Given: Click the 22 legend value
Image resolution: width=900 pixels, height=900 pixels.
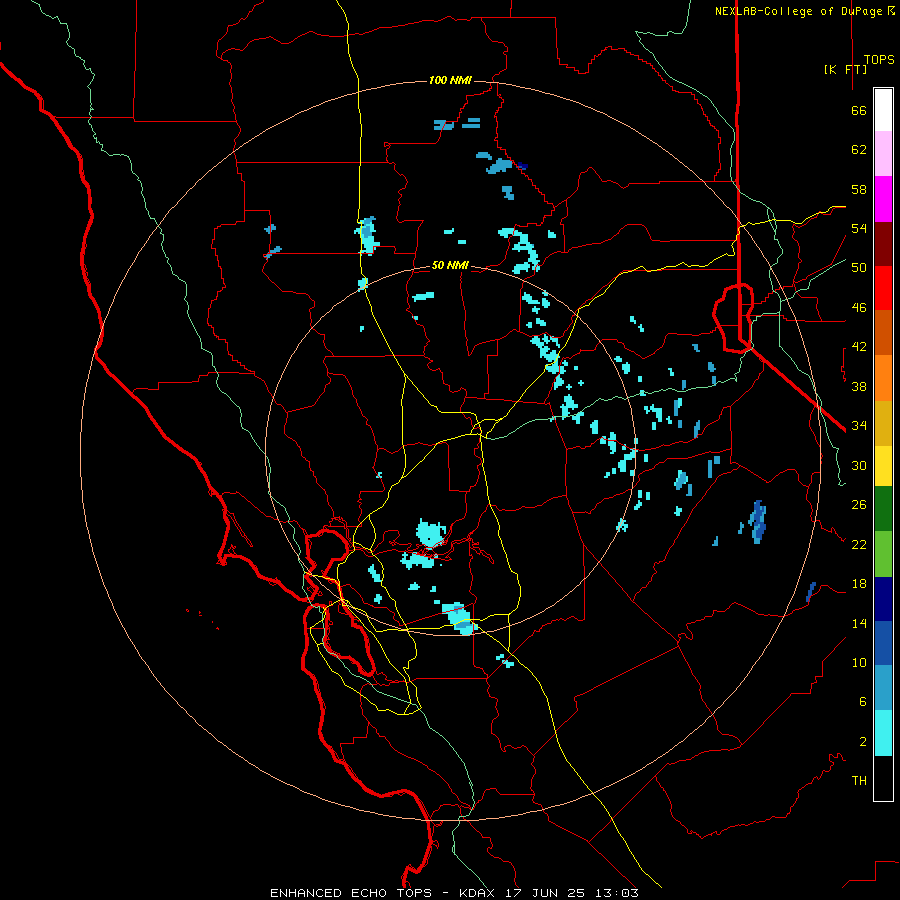Looking at the screenshot, I should [x=859, y=545].
